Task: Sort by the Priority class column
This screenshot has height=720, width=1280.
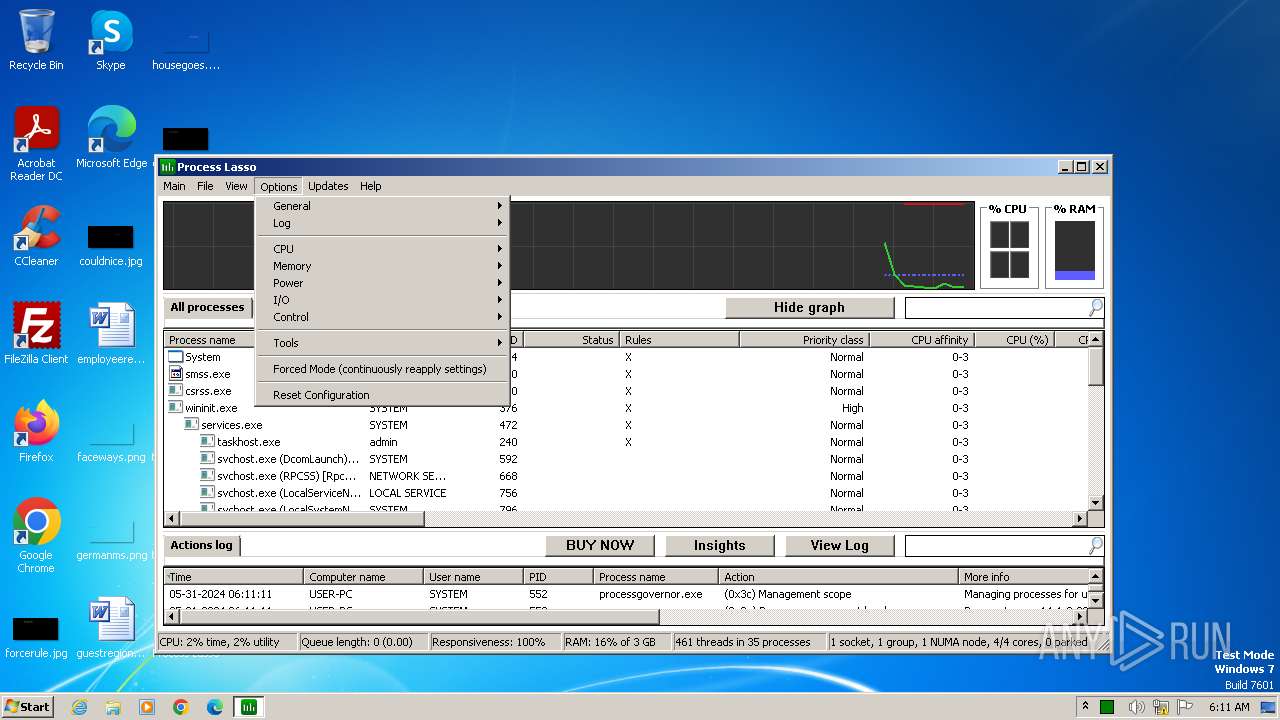Action: point(804,340)
